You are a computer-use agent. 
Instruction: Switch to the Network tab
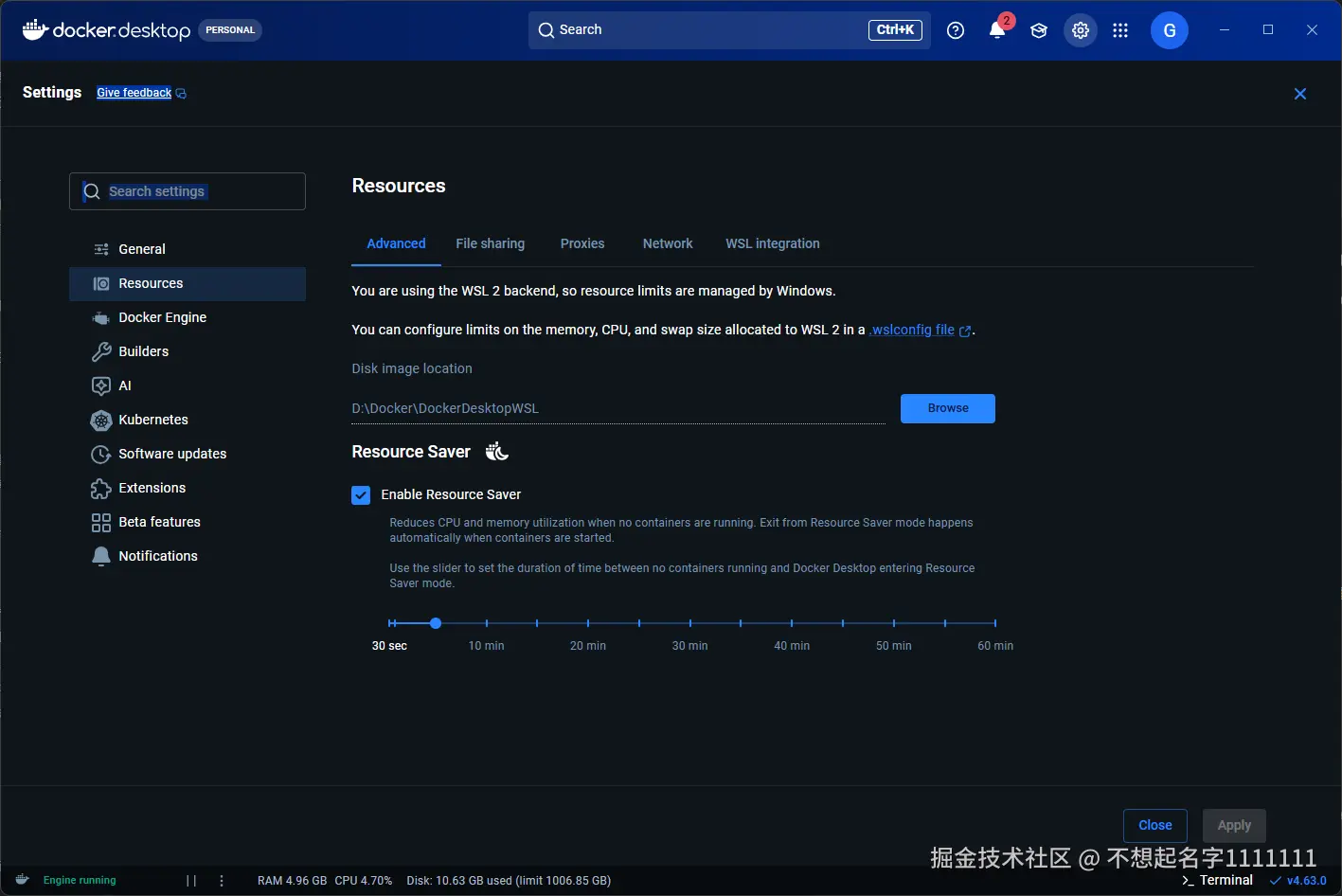tap(668, 243)
